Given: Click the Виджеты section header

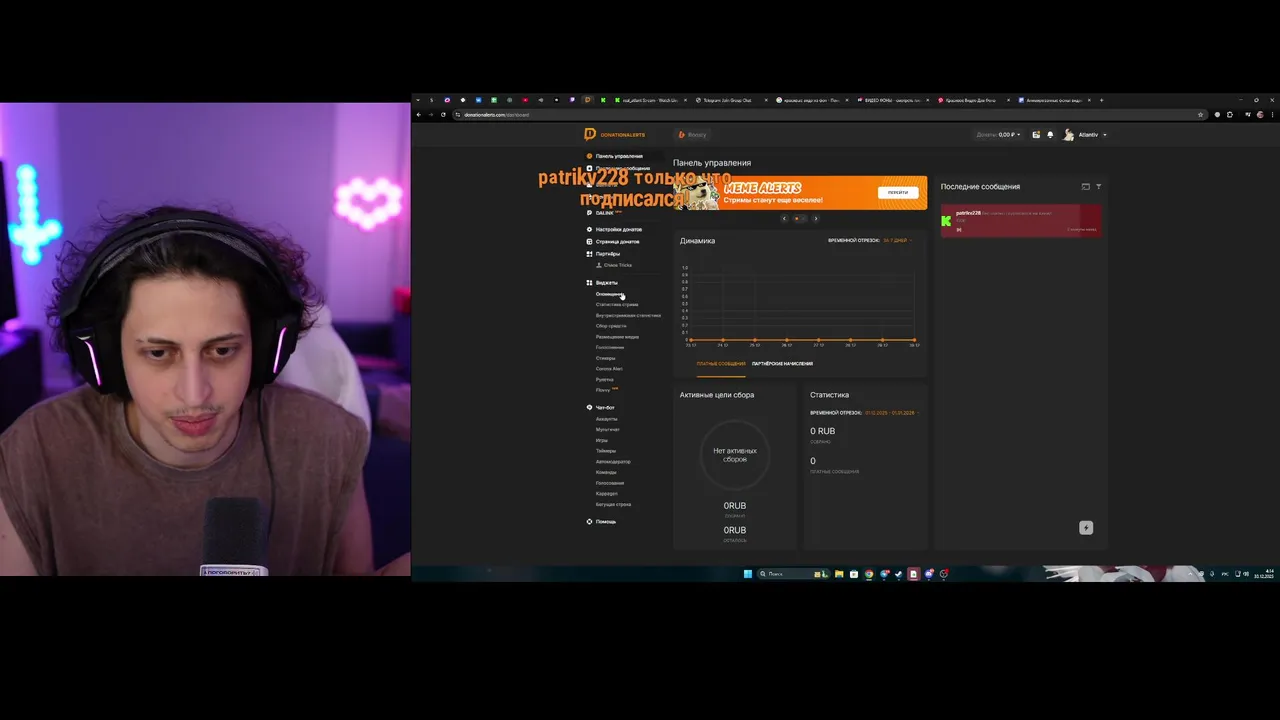Looking at the screenshot, I should [x=601, y=283].
